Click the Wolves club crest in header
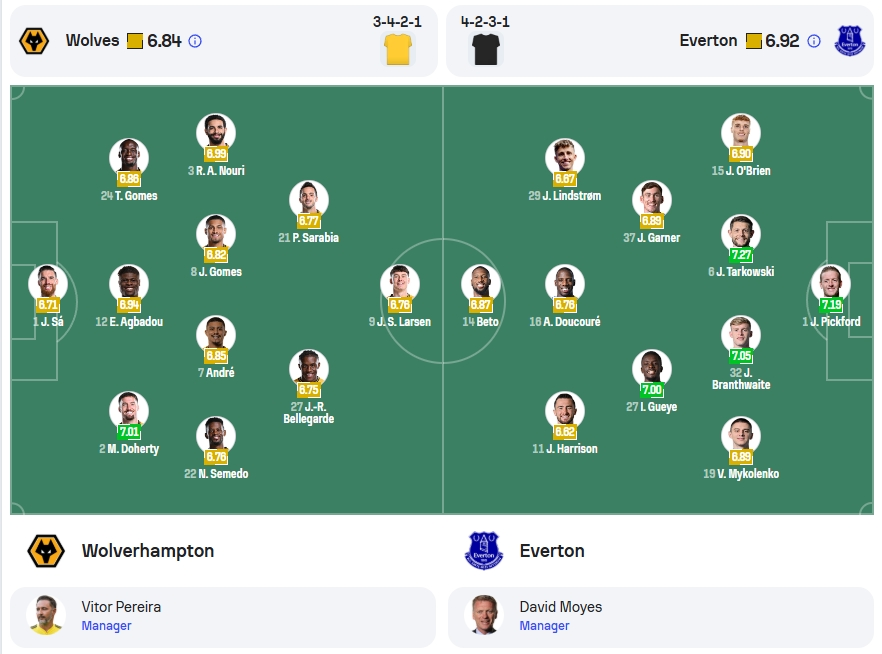Screen dimensions: 882x654 pyautogui.click(x=34, y=41)
